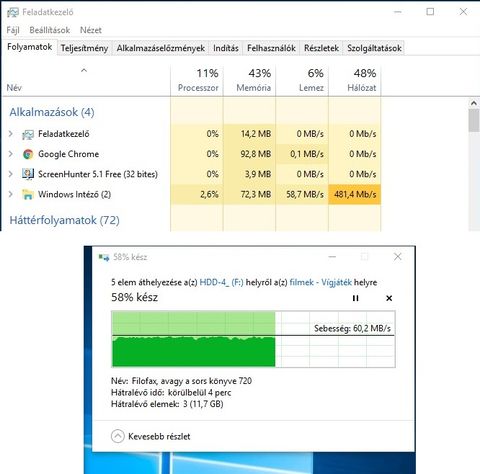Open the filmek - Vígjáték destination link
The height and width of the screenshot is (474, 480).
point(321,283)
